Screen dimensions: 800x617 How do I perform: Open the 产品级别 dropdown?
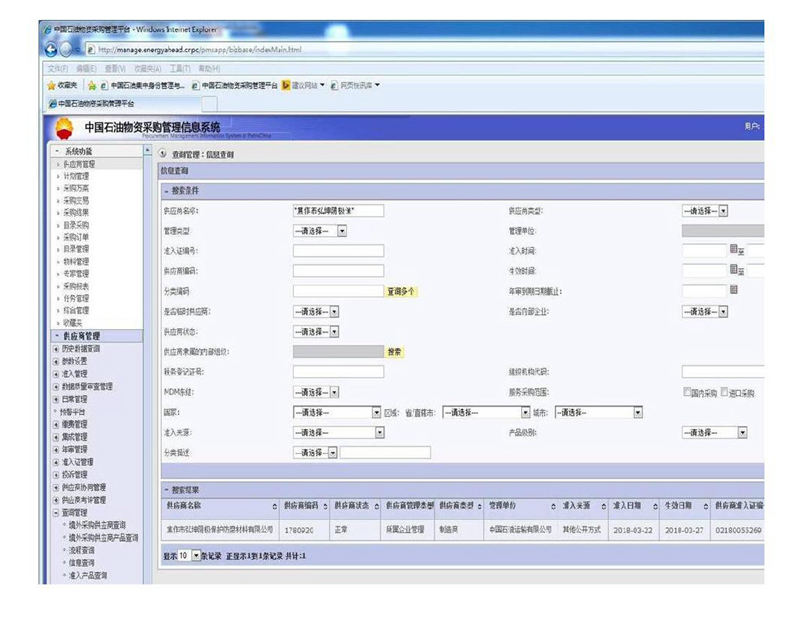714,433
